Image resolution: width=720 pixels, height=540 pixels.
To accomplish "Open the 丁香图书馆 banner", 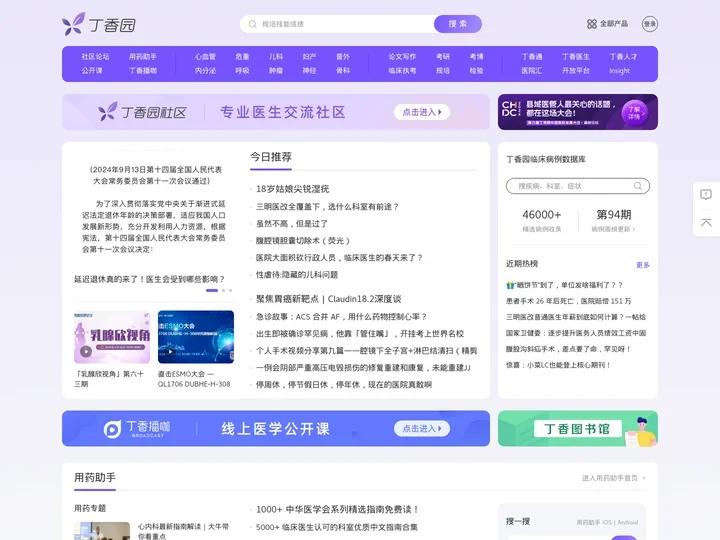I will point(578,428).
